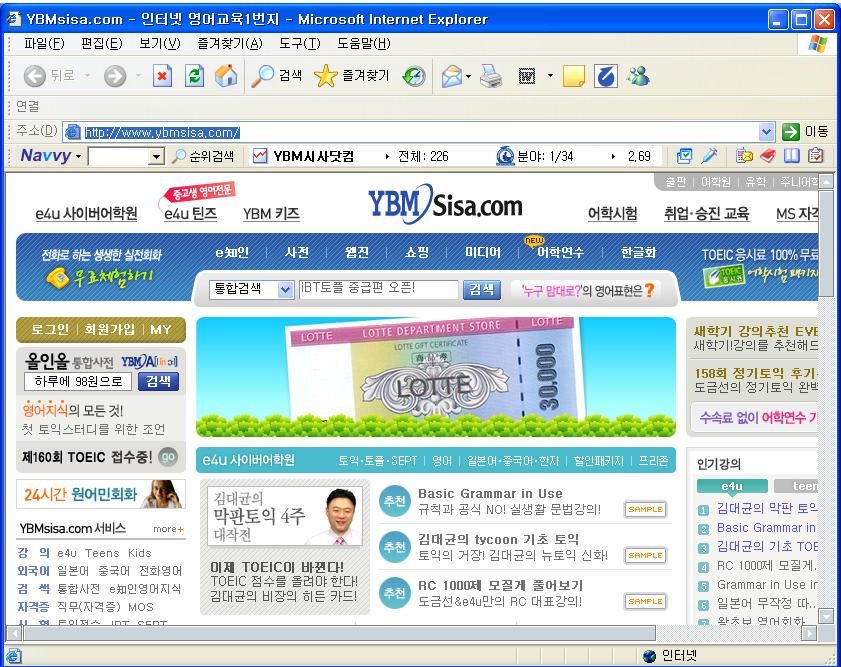841x667 pixels.
Task: Expand the address bar URL dropdown
Action: (766, 132)
